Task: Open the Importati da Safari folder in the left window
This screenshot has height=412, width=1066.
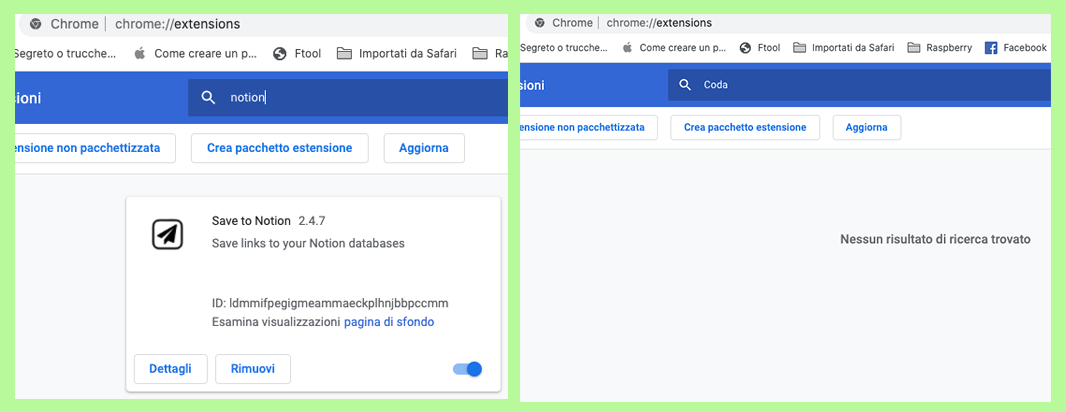Action: (x=398, y=53)
